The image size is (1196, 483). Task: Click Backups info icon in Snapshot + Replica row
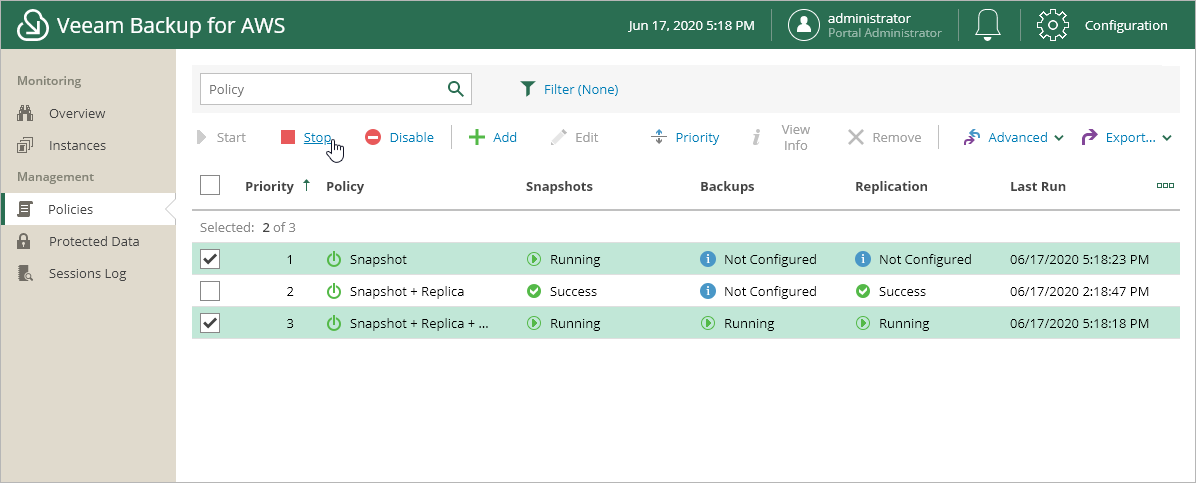[708, 291]
